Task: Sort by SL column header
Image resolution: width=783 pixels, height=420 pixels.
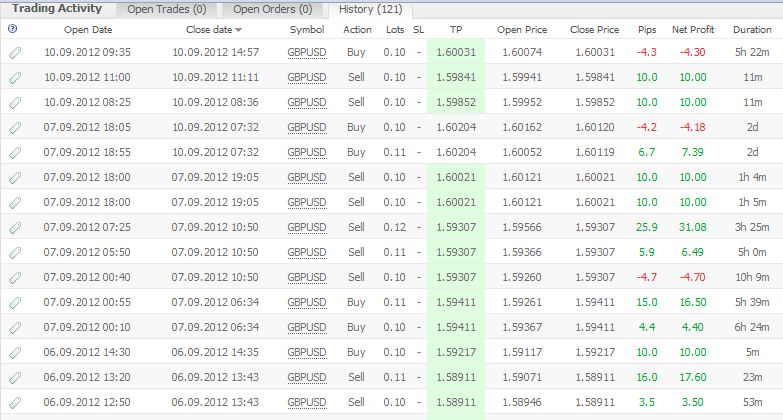Action: tap(418, 29)
